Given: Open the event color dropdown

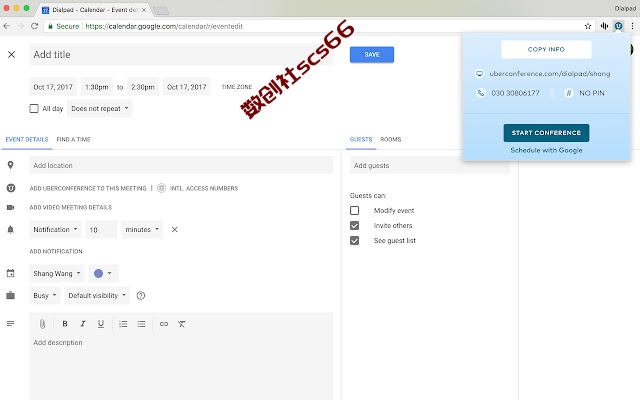Looking at the screenshot, I should click(x=103, y=273).
